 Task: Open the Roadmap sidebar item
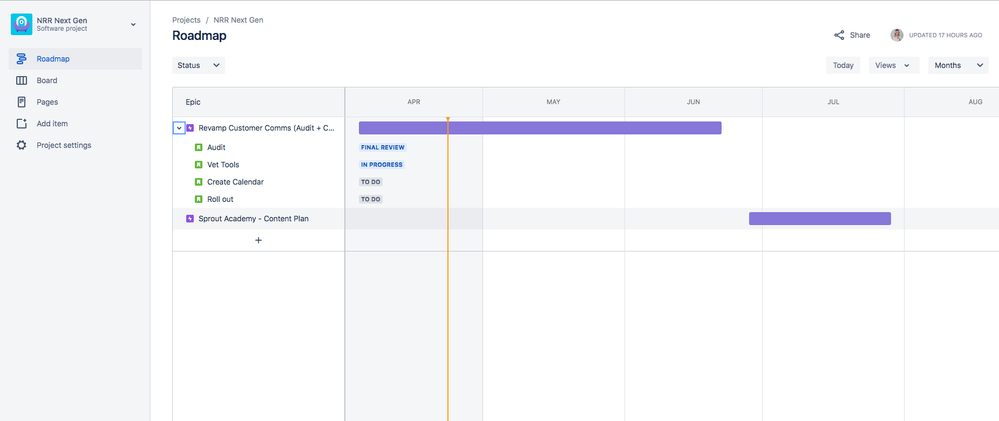pos(75,59)
